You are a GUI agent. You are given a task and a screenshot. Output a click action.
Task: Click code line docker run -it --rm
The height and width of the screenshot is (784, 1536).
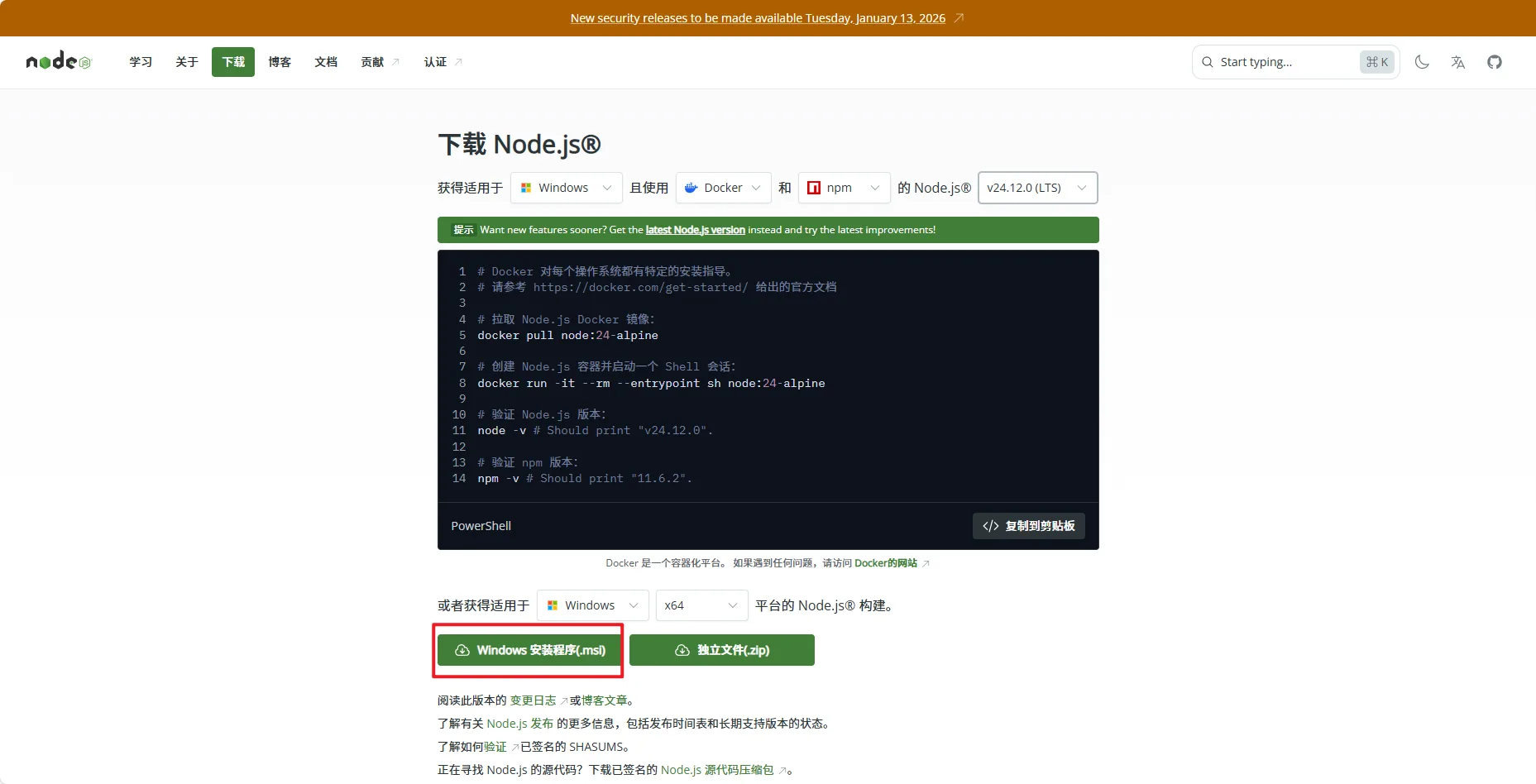point(651,383)
